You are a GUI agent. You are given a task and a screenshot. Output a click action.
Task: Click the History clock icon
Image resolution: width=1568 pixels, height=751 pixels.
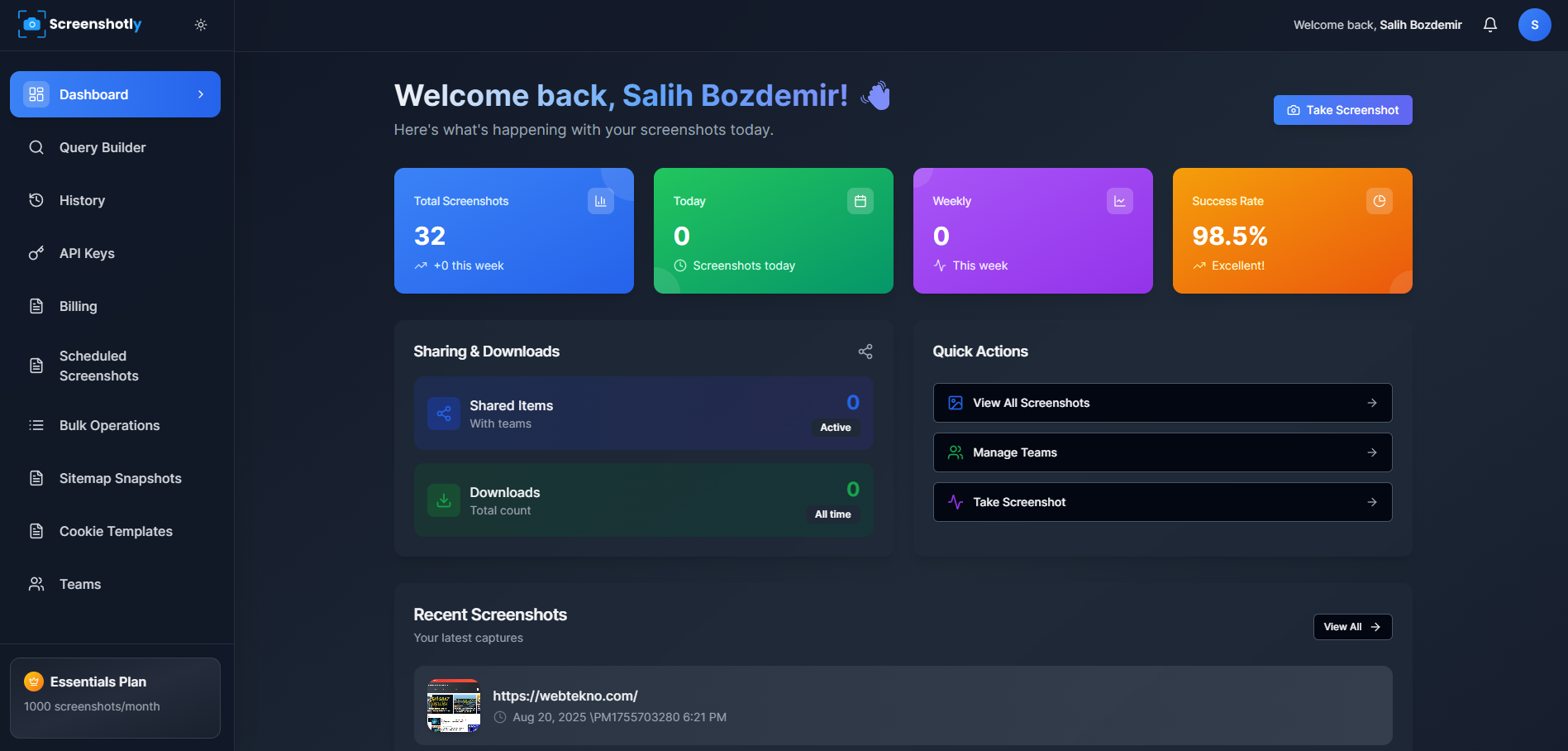coord(36,200)
